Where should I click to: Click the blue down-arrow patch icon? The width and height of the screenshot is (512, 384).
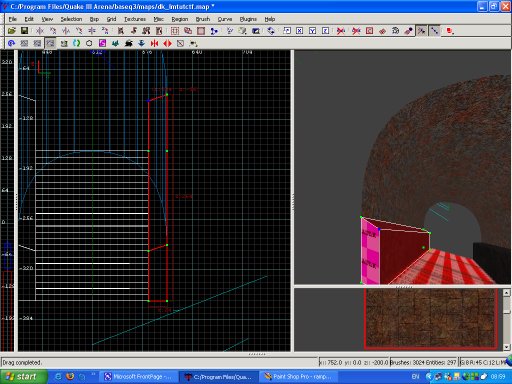coord(141,43)
